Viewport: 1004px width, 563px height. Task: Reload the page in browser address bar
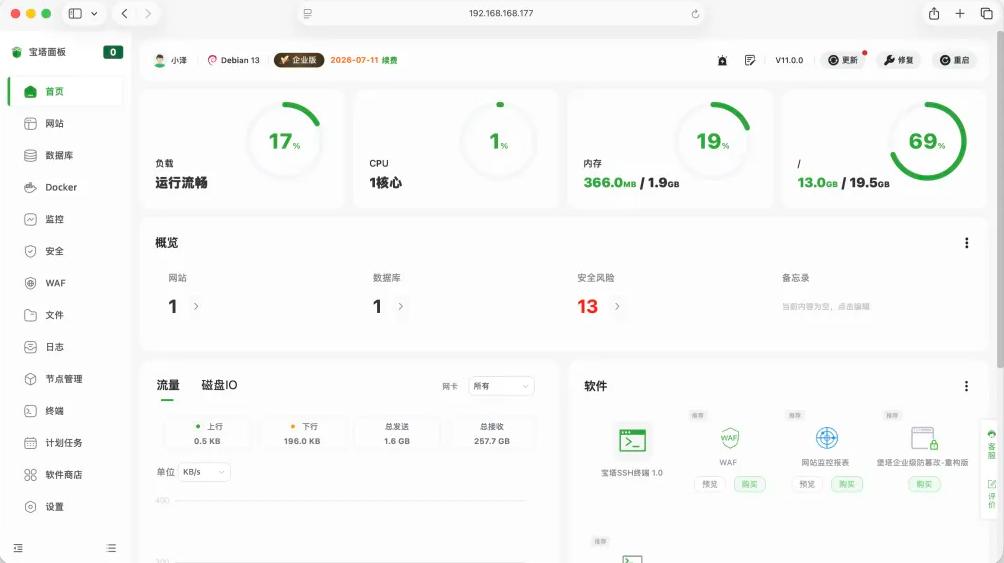(x=695, y=13)
